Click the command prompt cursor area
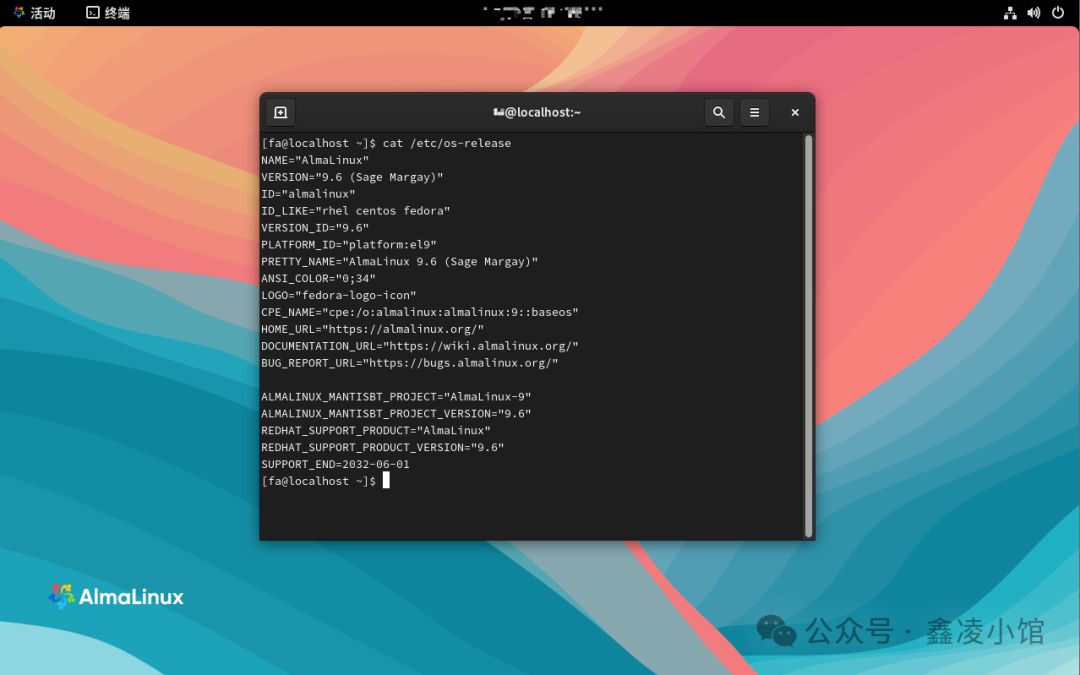This screenshot has height=675, width=1080. point(386,480)
